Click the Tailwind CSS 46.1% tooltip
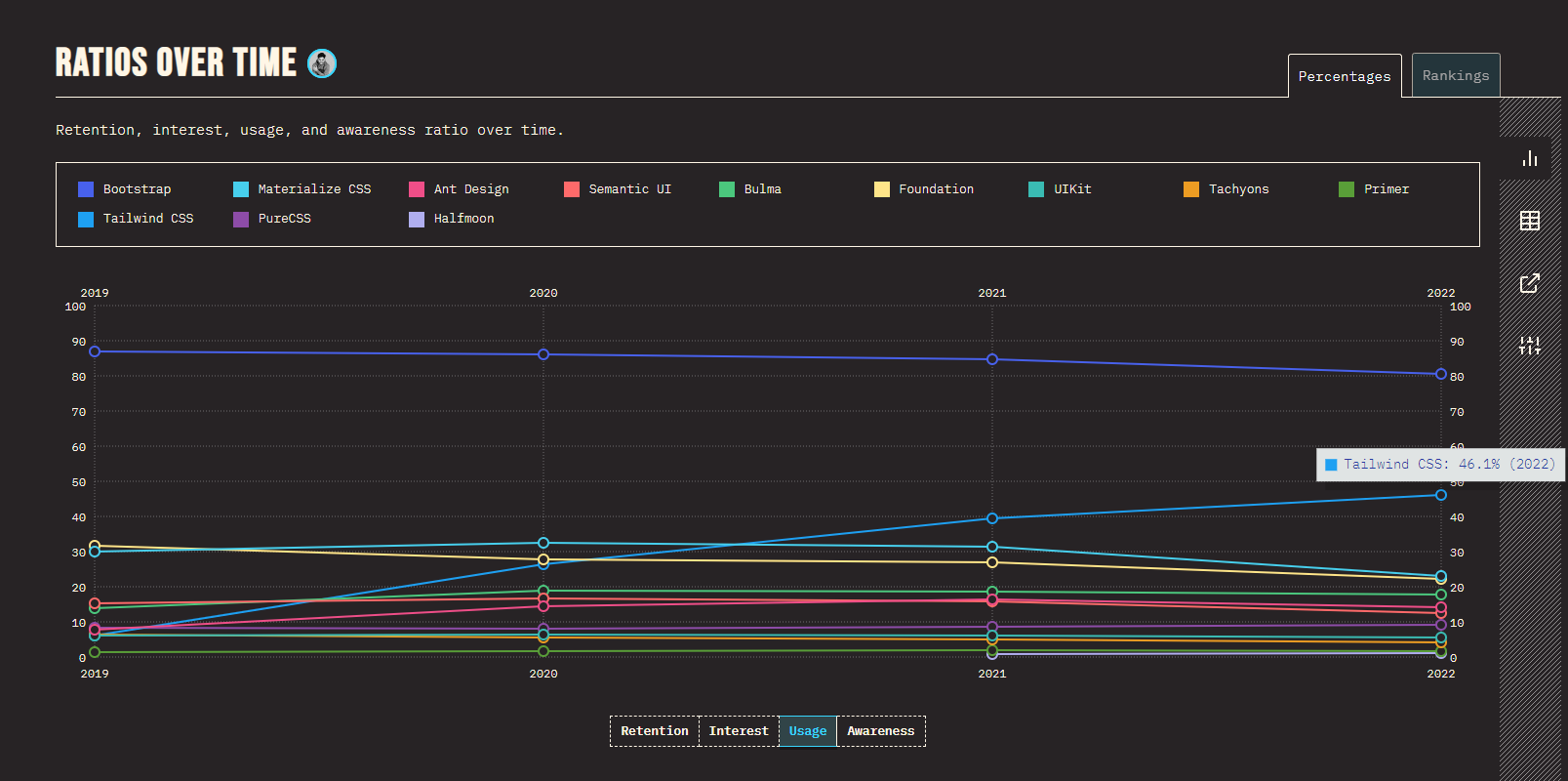Image resolution: width=1568 pixels, height=781 pixels. point(1440,465)
